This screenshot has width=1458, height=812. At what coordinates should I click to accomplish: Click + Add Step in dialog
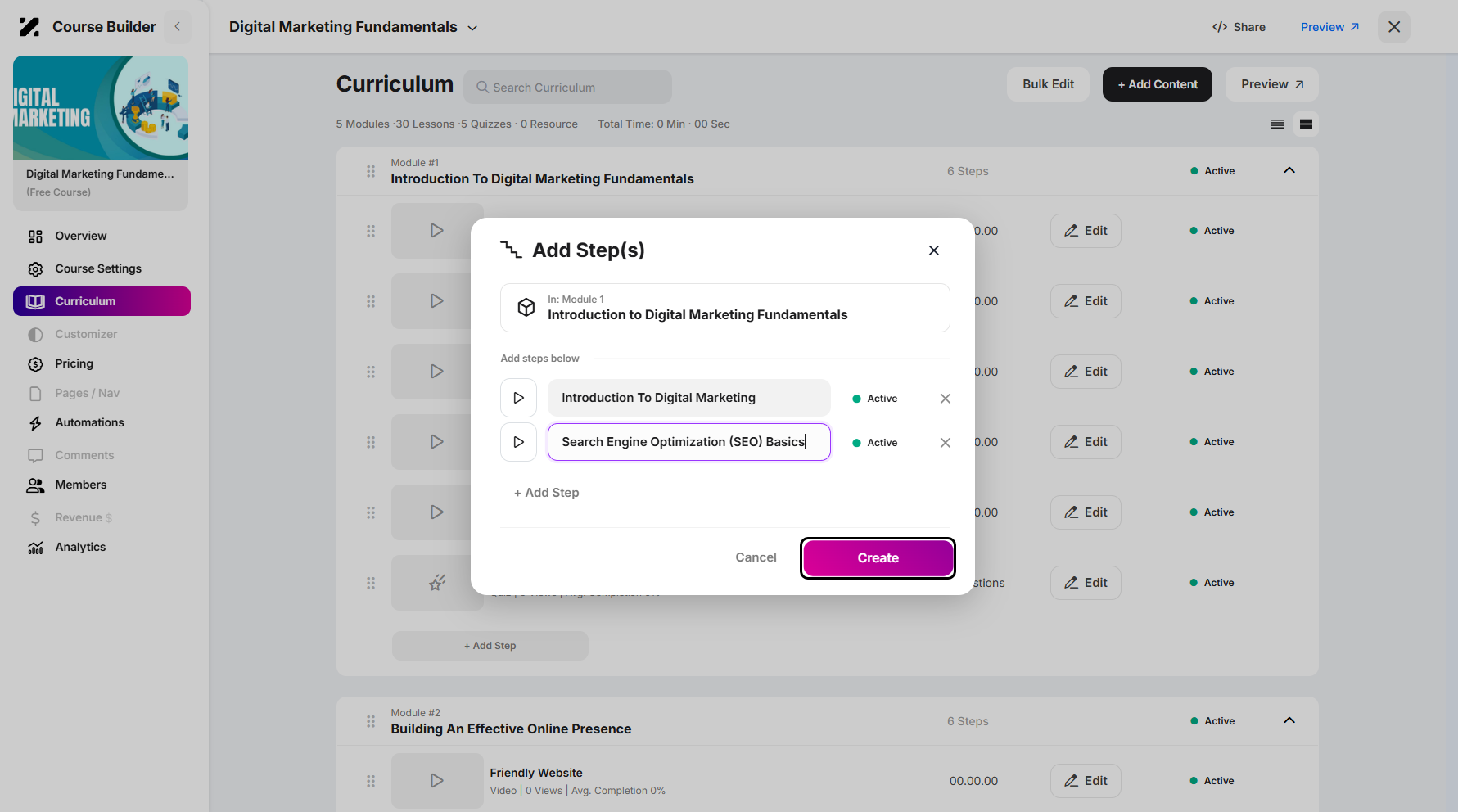point(547,493)
